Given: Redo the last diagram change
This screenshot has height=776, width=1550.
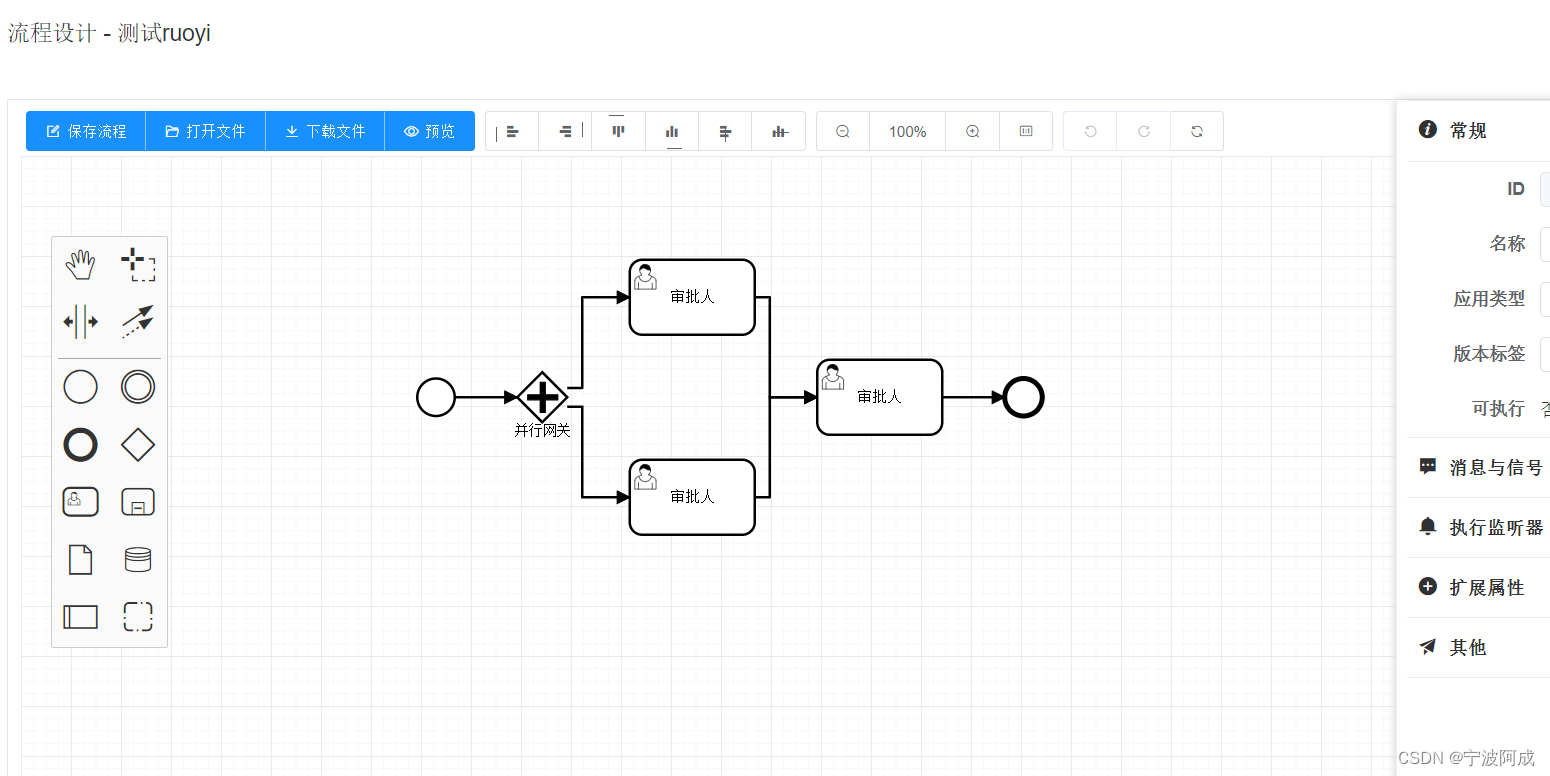Looking at the screenshot, I should (1144, 131).
